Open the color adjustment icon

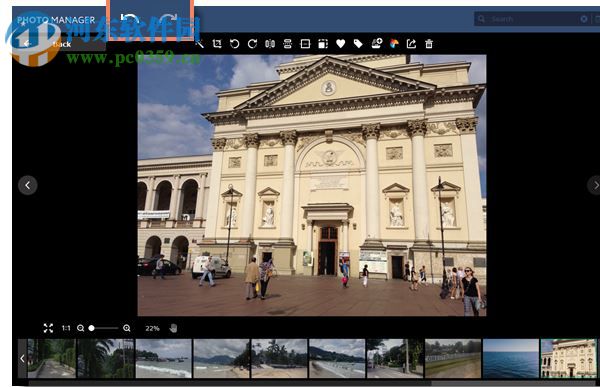[x=394, y=44]
